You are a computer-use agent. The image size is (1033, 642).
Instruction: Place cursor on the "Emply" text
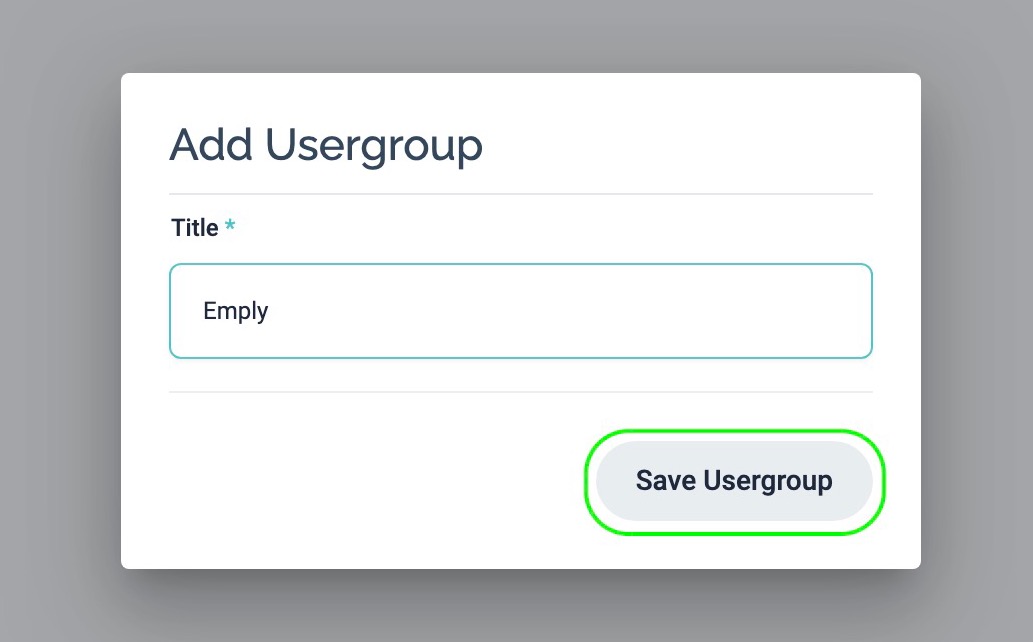[x=236, y=311]
